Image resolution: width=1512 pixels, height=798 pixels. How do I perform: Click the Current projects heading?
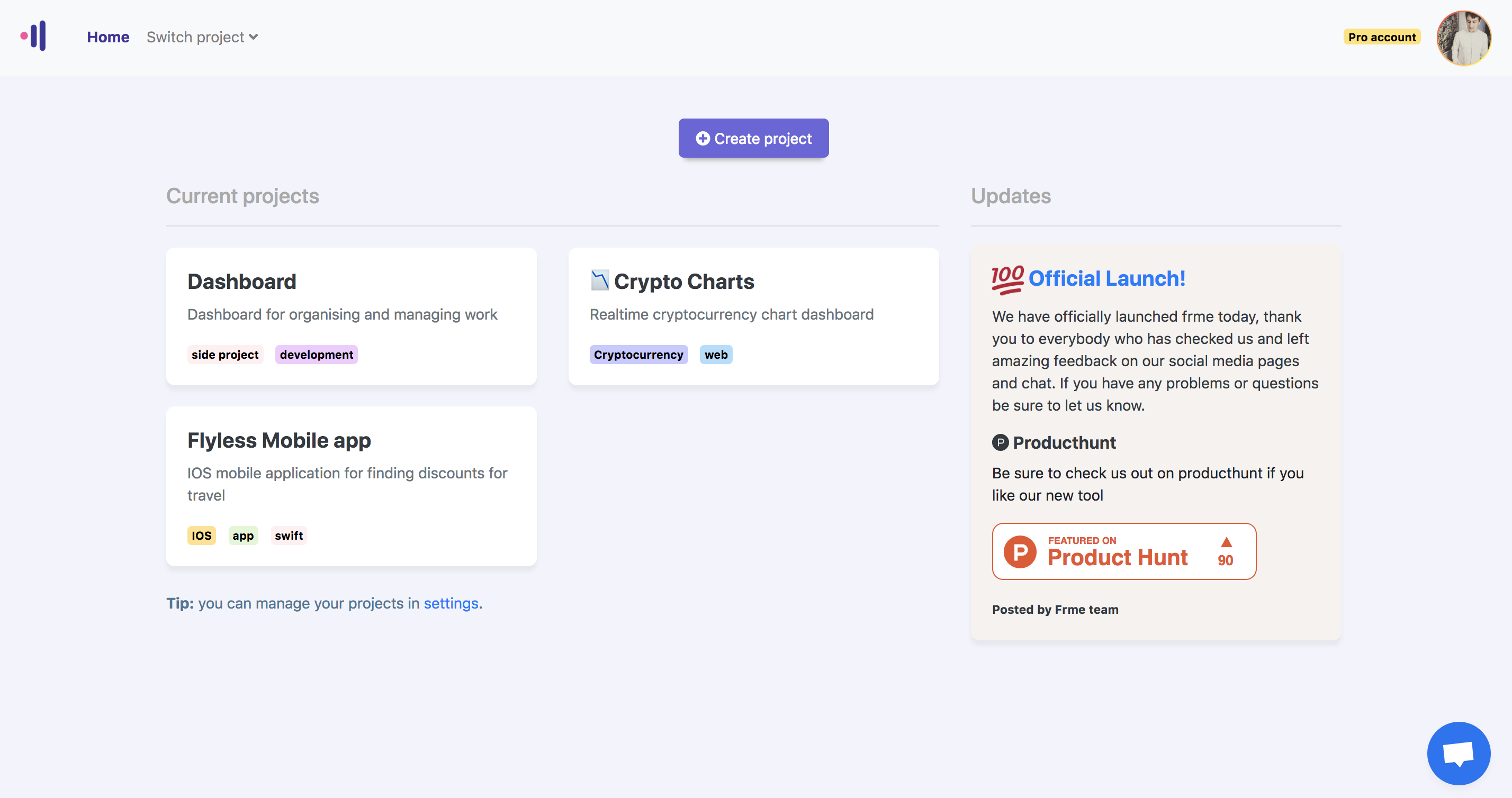coord(242,196)
